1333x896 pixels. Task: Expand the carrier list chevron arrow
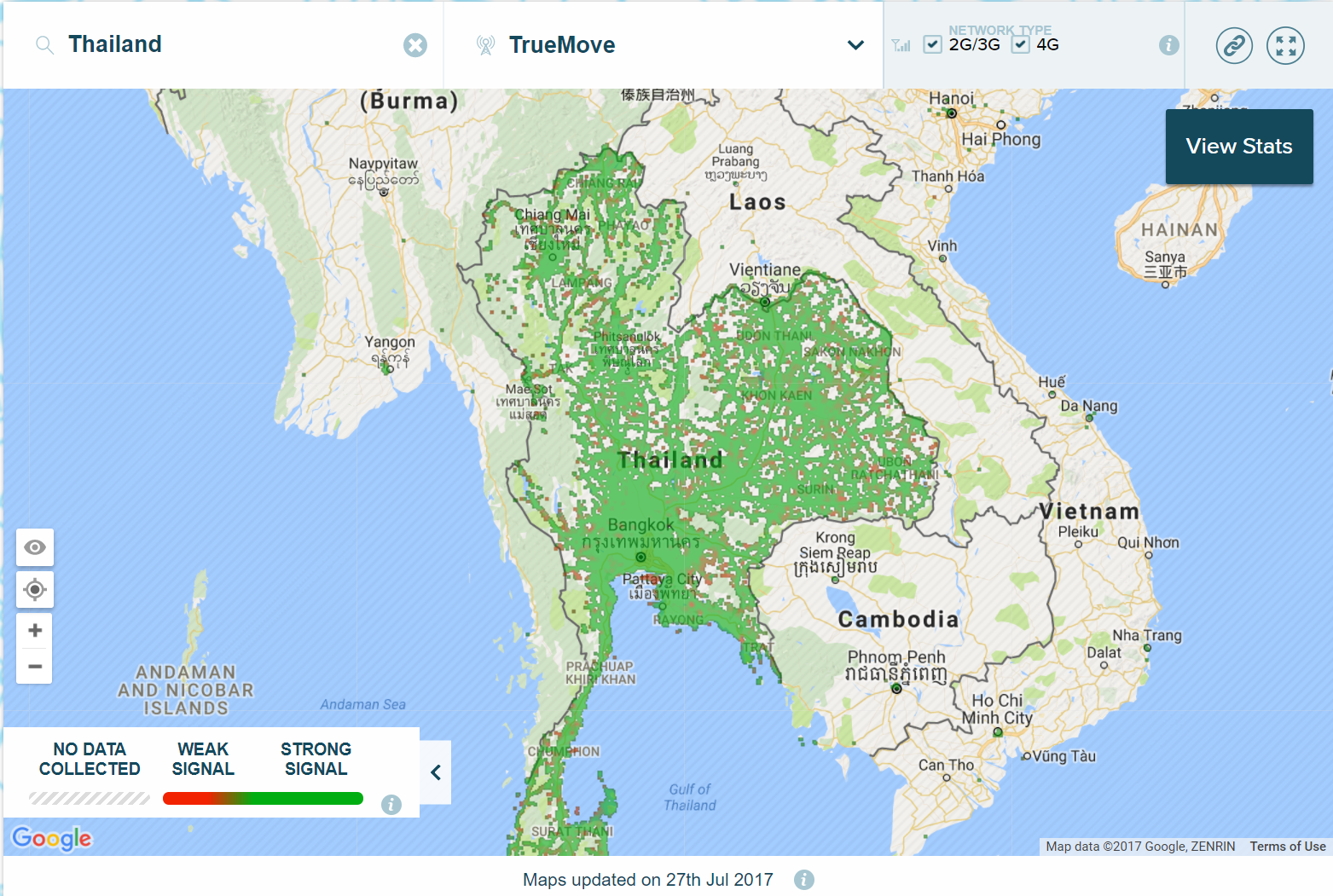(855, 45)
